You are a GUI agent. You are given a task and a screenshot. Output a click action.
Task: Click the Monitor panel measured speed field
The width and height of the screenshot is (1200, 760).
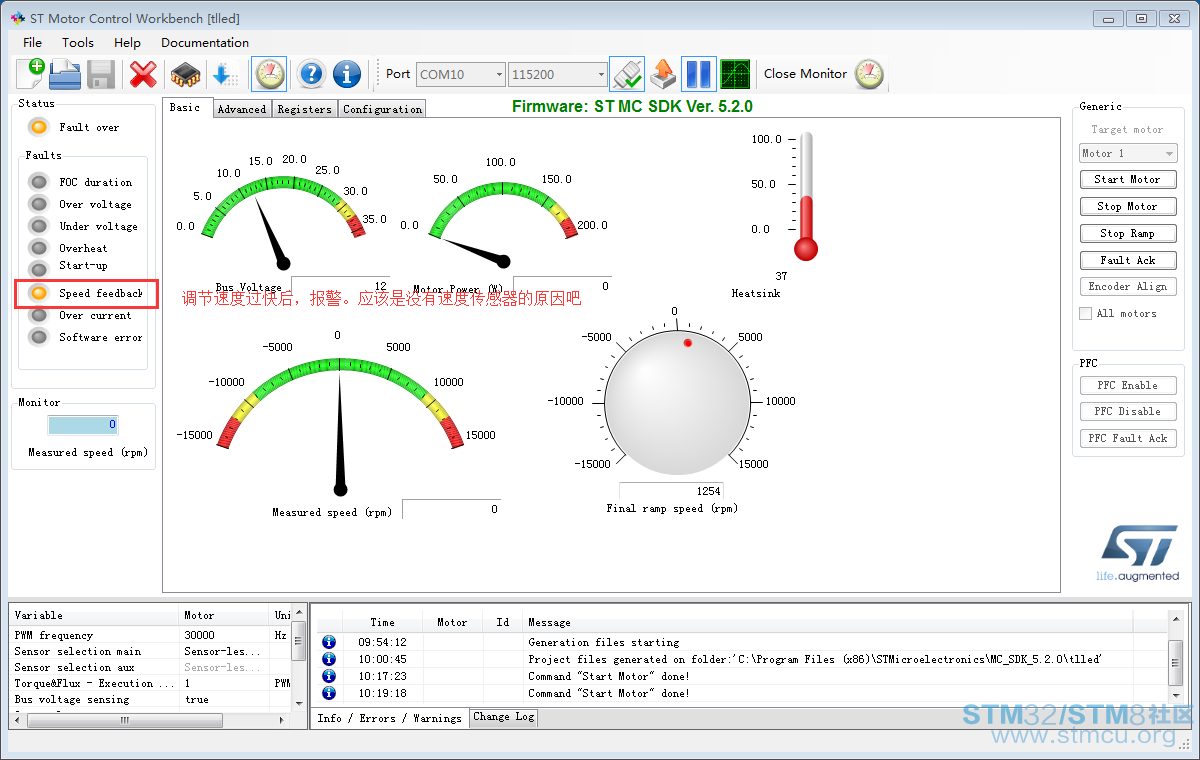coord(84,425)
